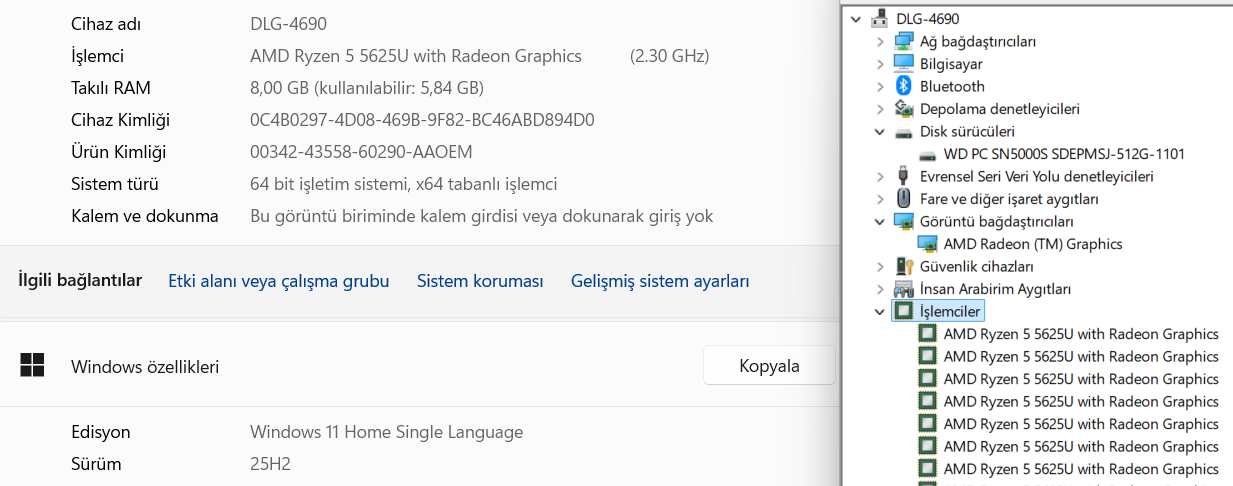This screenshot has width=1233, height=486.
Task: Open the Gelişmiş sistem ayarları link
Action: pos(660,281)
